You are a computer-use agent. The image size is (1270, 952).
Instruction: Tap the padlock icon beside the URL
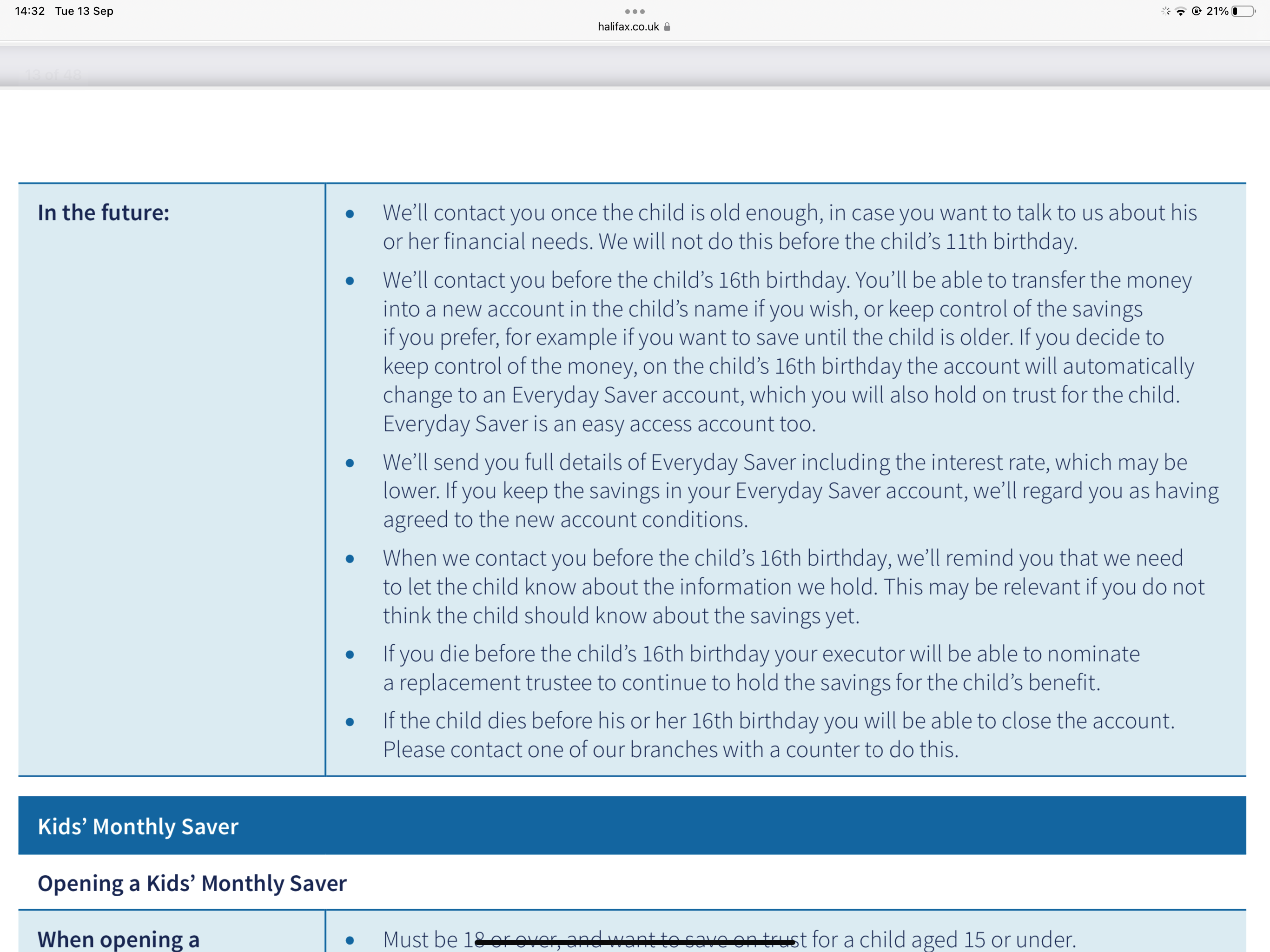click(x=667, y=26)
